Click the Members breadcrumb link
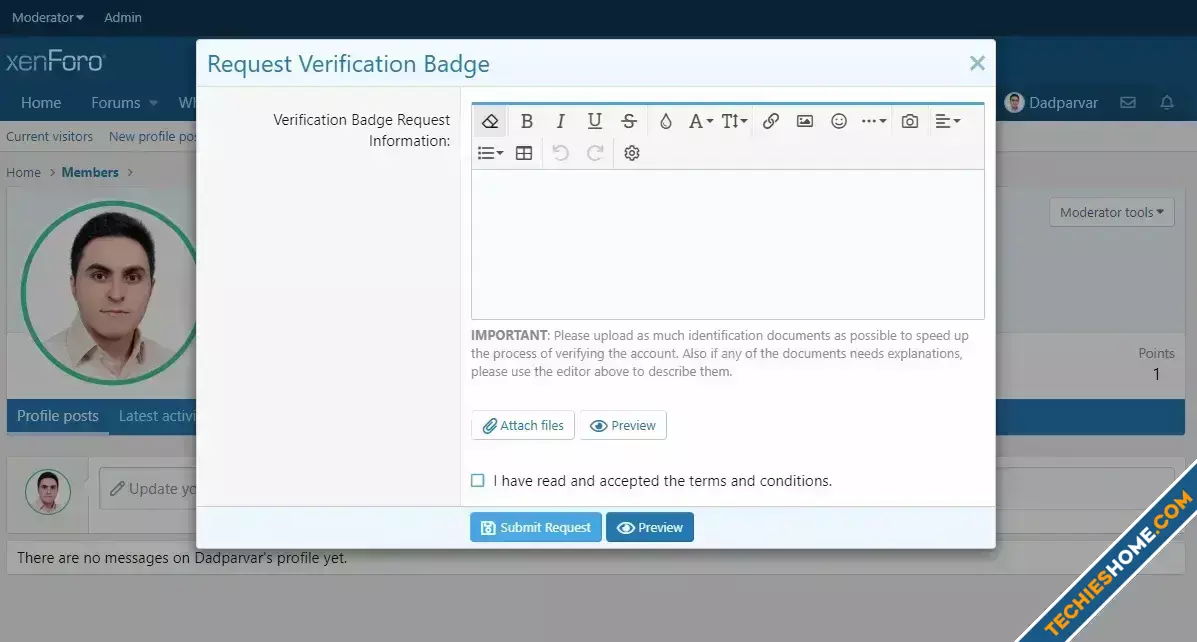 pyautogui.click(x=90, y=173)
